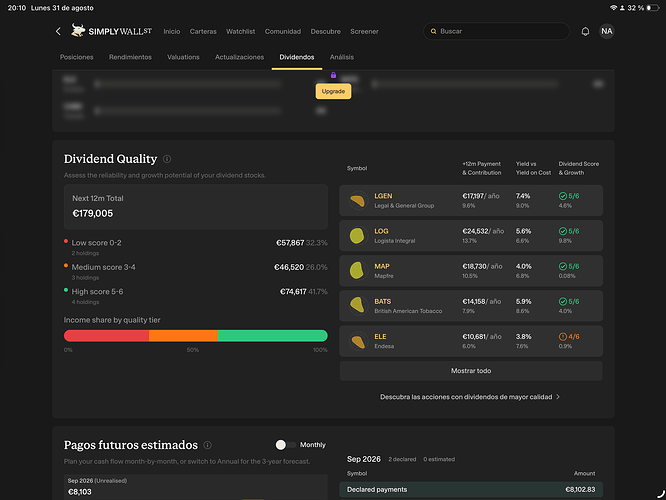Screen dimensions: 666x500
Task: Open the MAP snowflake icon
Action: [357, 271]
